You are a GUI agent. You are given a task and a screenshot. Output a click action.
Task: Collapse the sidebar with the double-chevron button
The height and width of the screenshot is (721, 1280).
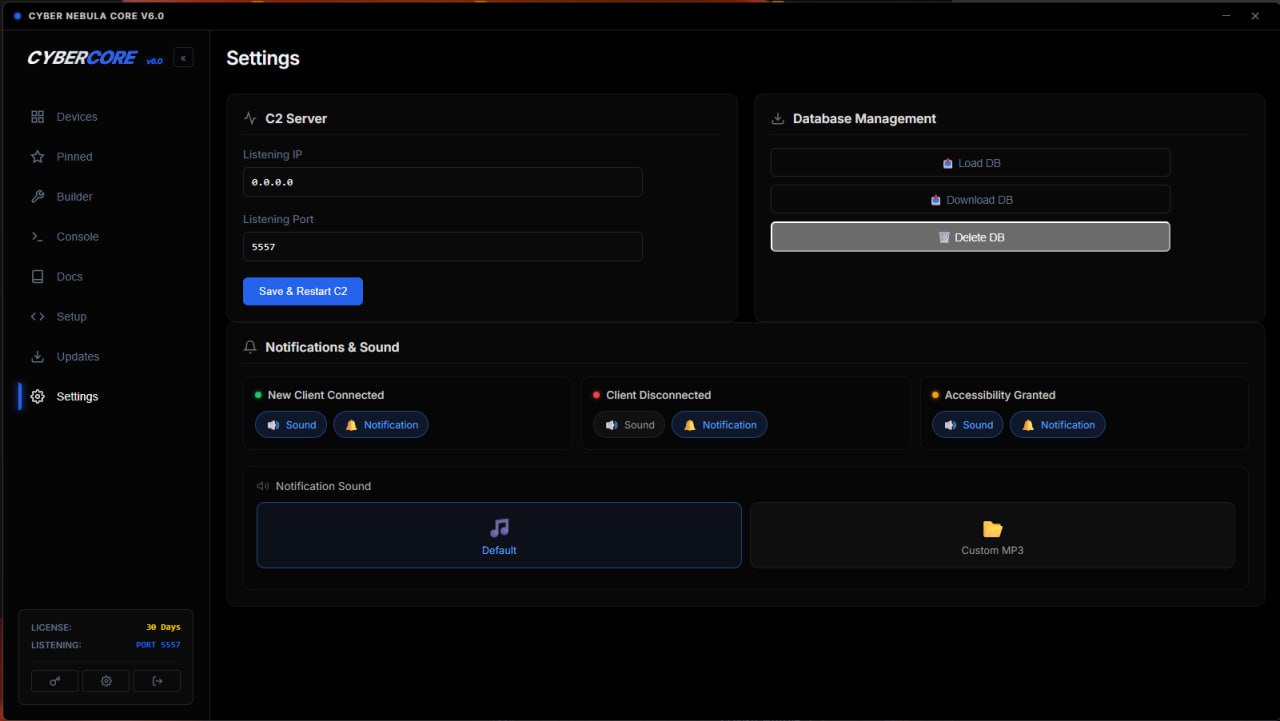(x=183, y=58)
